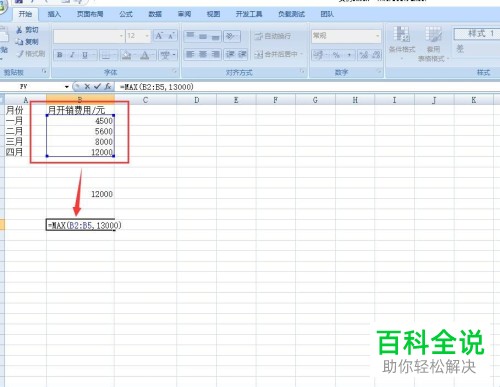Switch to the Formulas (公式) tab

(x=126, y=14)
